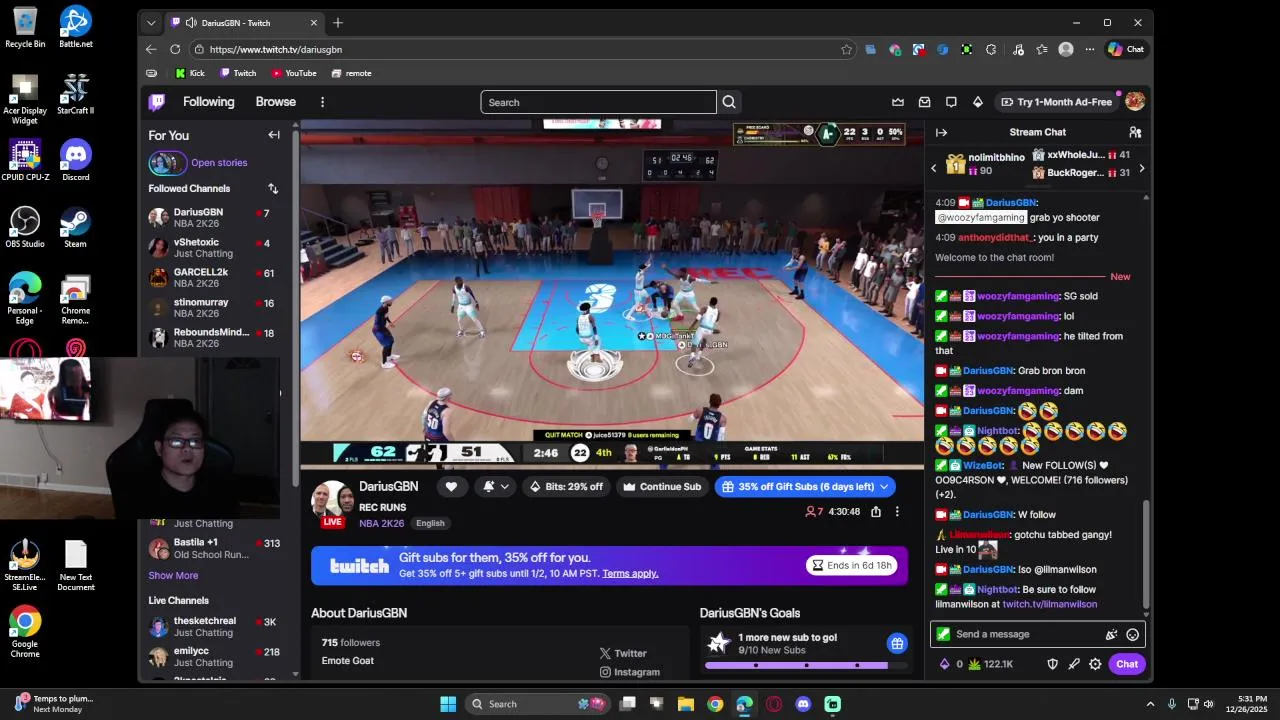Select vShetoxic in Followed Channels
This screenshot has width=1280, height=720.
[214, 247]
